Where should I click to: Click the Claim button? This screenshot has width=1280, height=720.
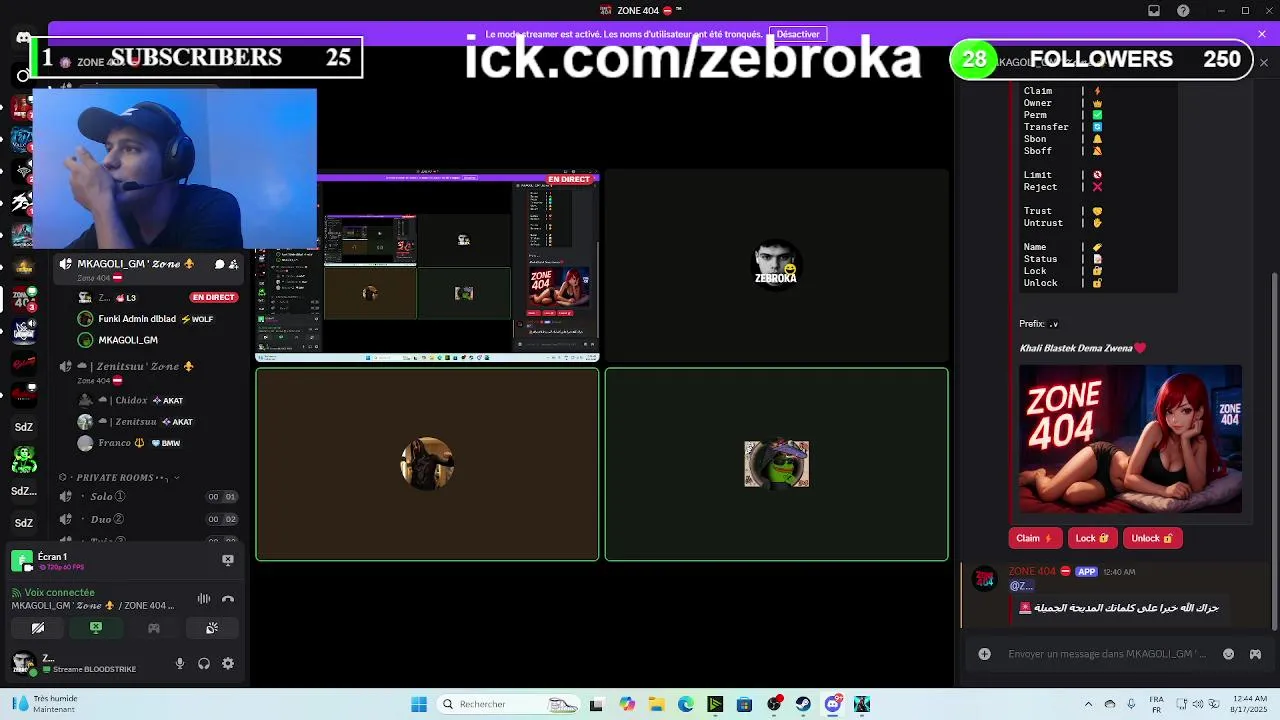click(1035, 538)
